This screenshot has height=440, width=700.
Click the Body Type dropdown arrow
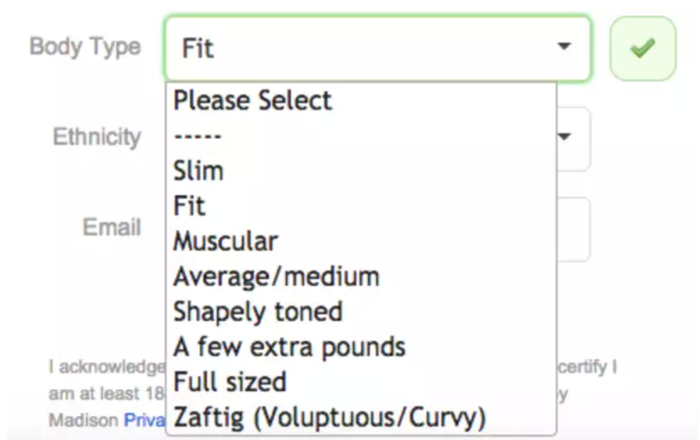[564, 47]
